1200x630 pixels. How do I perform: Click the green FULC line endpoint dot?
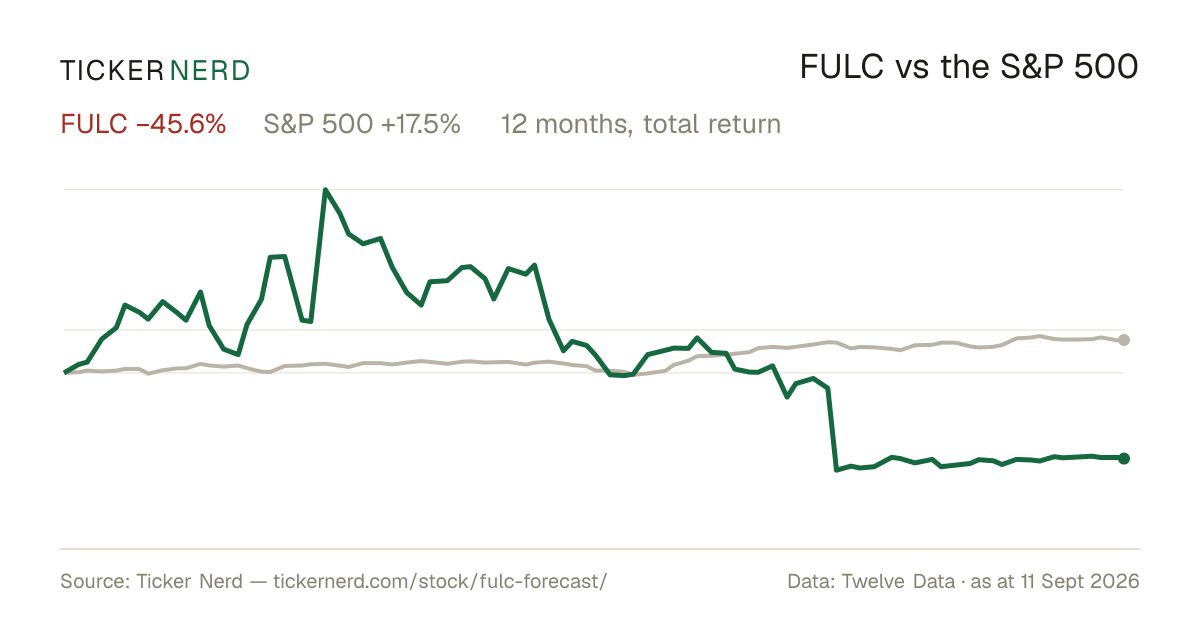point(1124,458)
